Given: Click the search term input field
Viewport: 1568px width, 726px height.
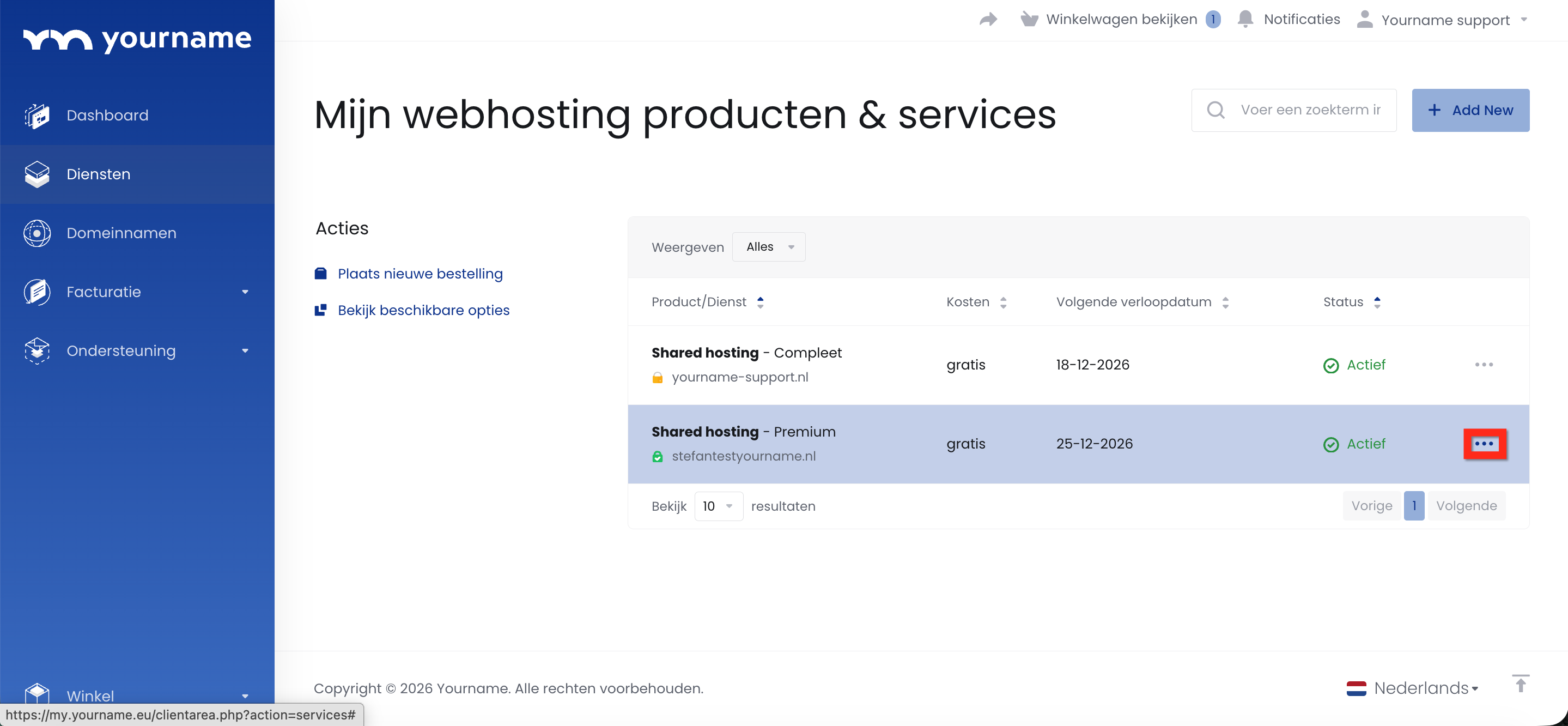Looking at the screenshot, I should pyautogui.click(x=1310, y=110).
